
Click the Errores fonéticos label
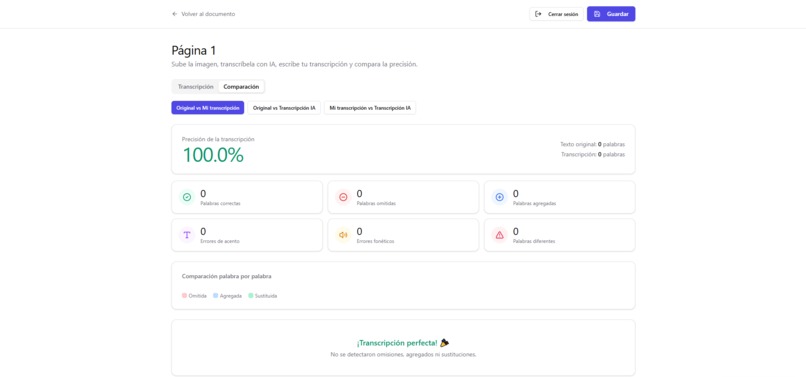click(x=375, y=242)
